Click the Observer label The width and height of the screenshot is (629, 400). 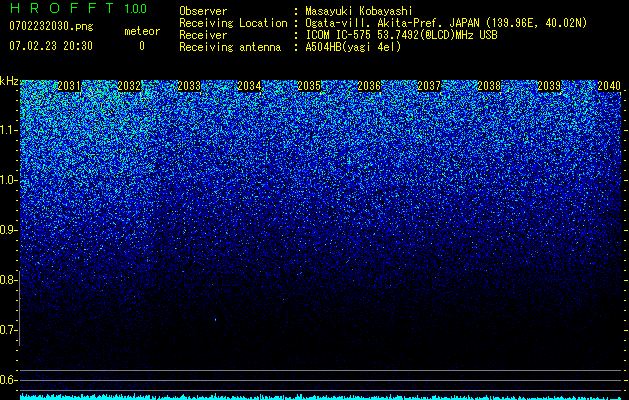203,11
